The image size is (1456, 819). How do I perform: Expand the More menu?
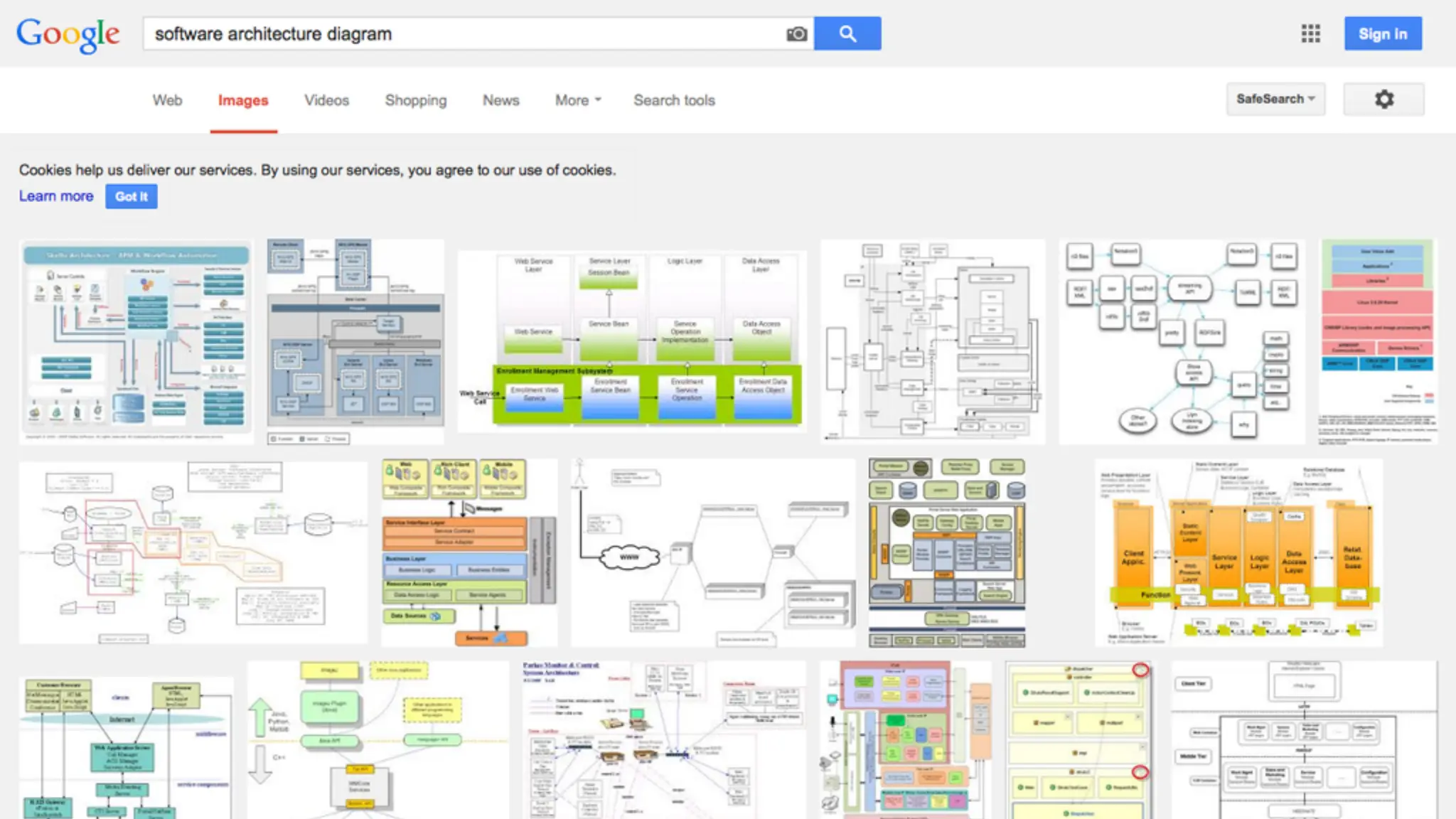pyautogui.click(x=577, y=100)
